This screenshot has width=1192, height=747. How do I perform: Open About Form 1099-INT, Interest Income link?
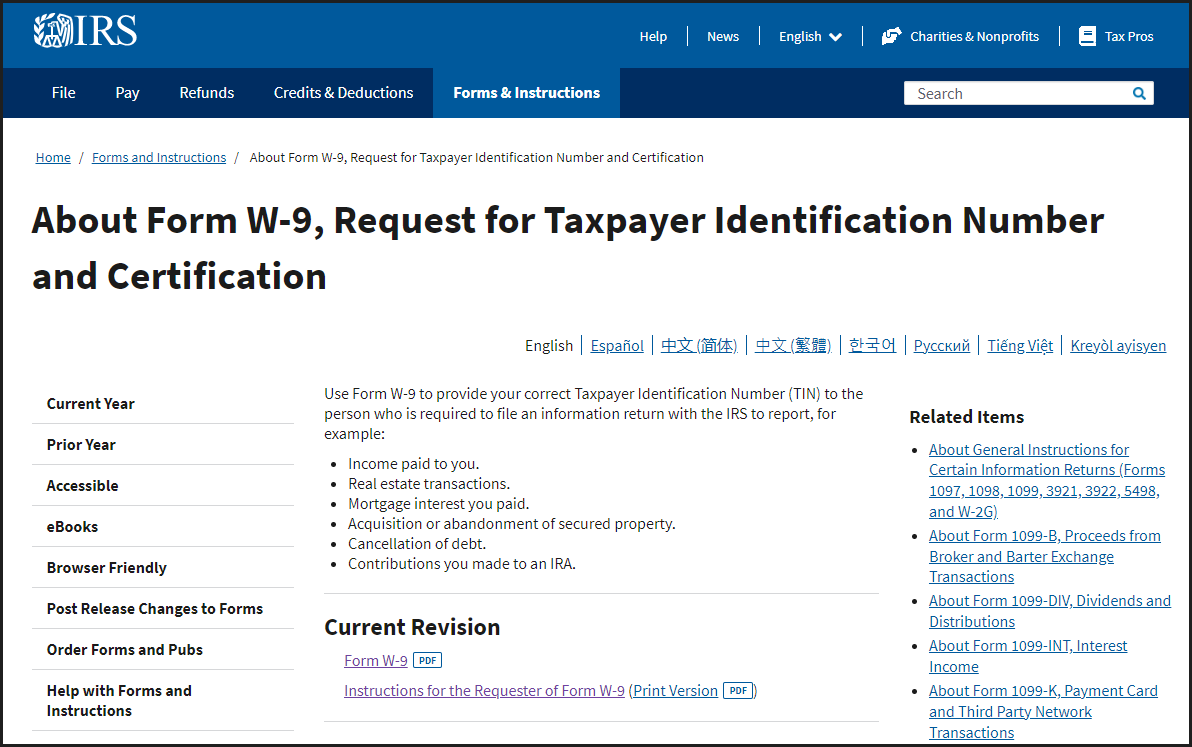click(1027, 656)
